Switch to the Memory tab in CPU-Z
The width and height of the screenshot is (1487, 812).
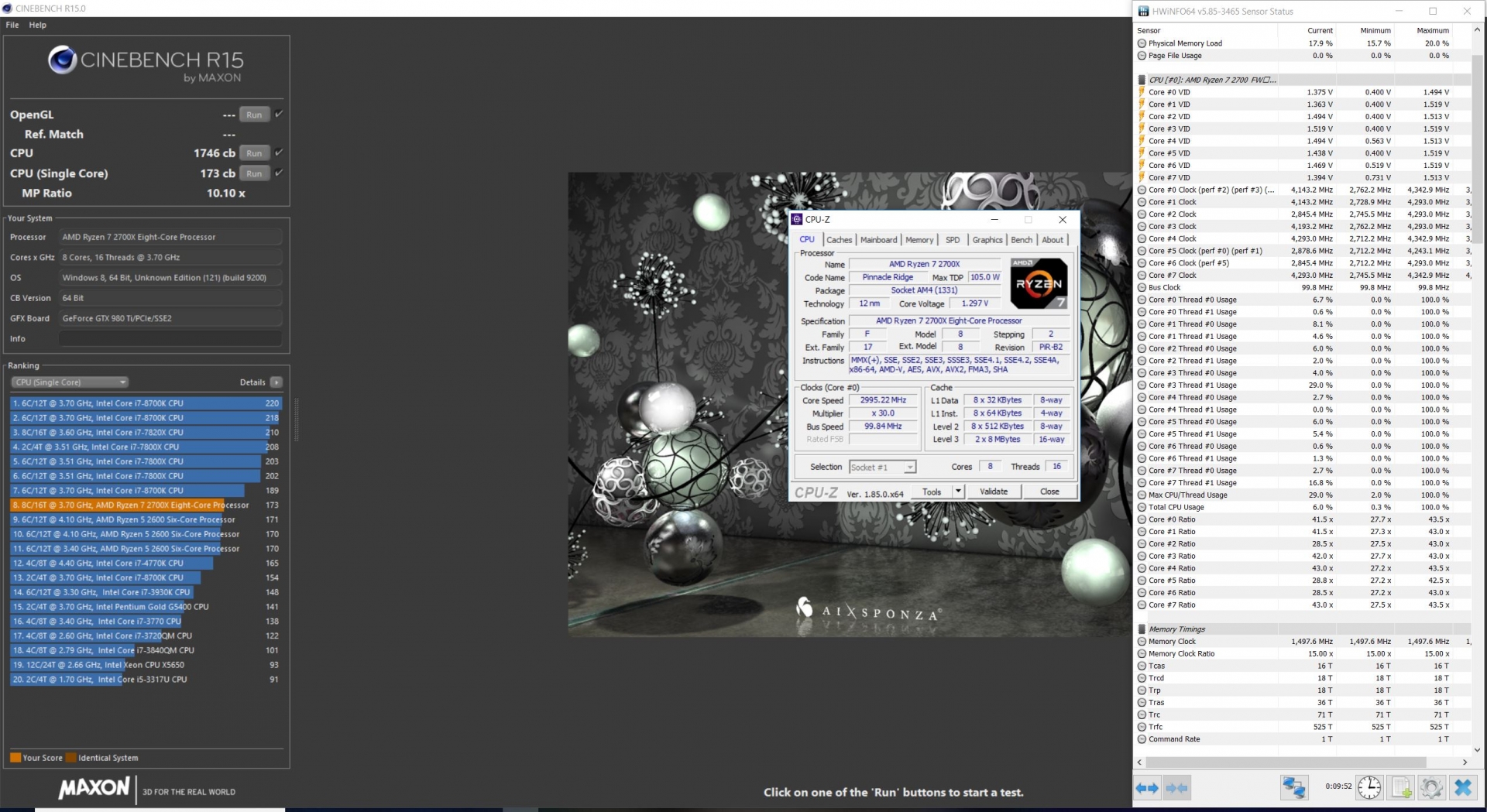tap(919, 240)
